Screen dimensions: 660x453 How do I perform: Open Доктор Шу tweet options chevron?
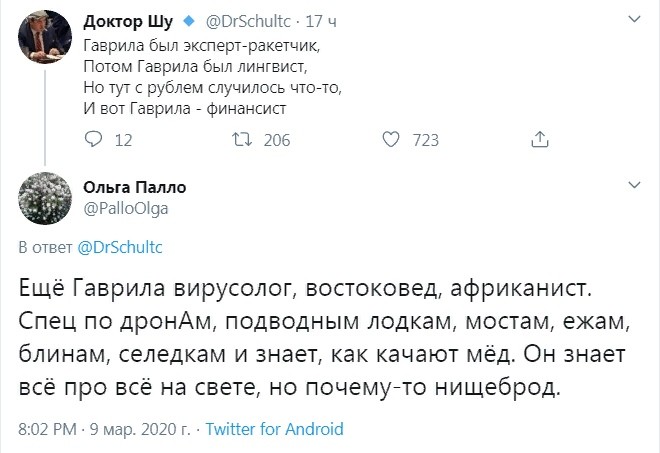[634, 22]
